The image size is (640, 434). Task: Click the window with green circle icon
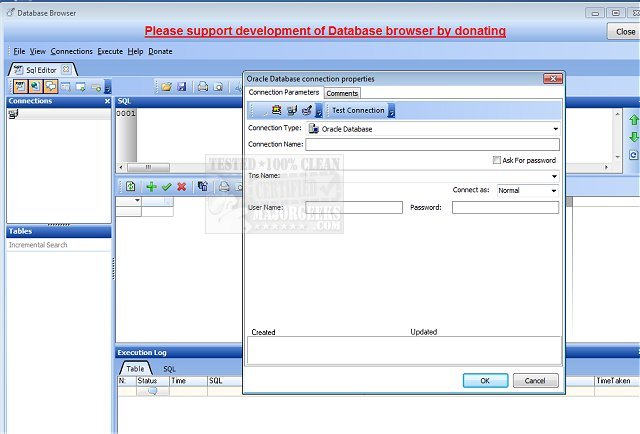pos(96,87)
